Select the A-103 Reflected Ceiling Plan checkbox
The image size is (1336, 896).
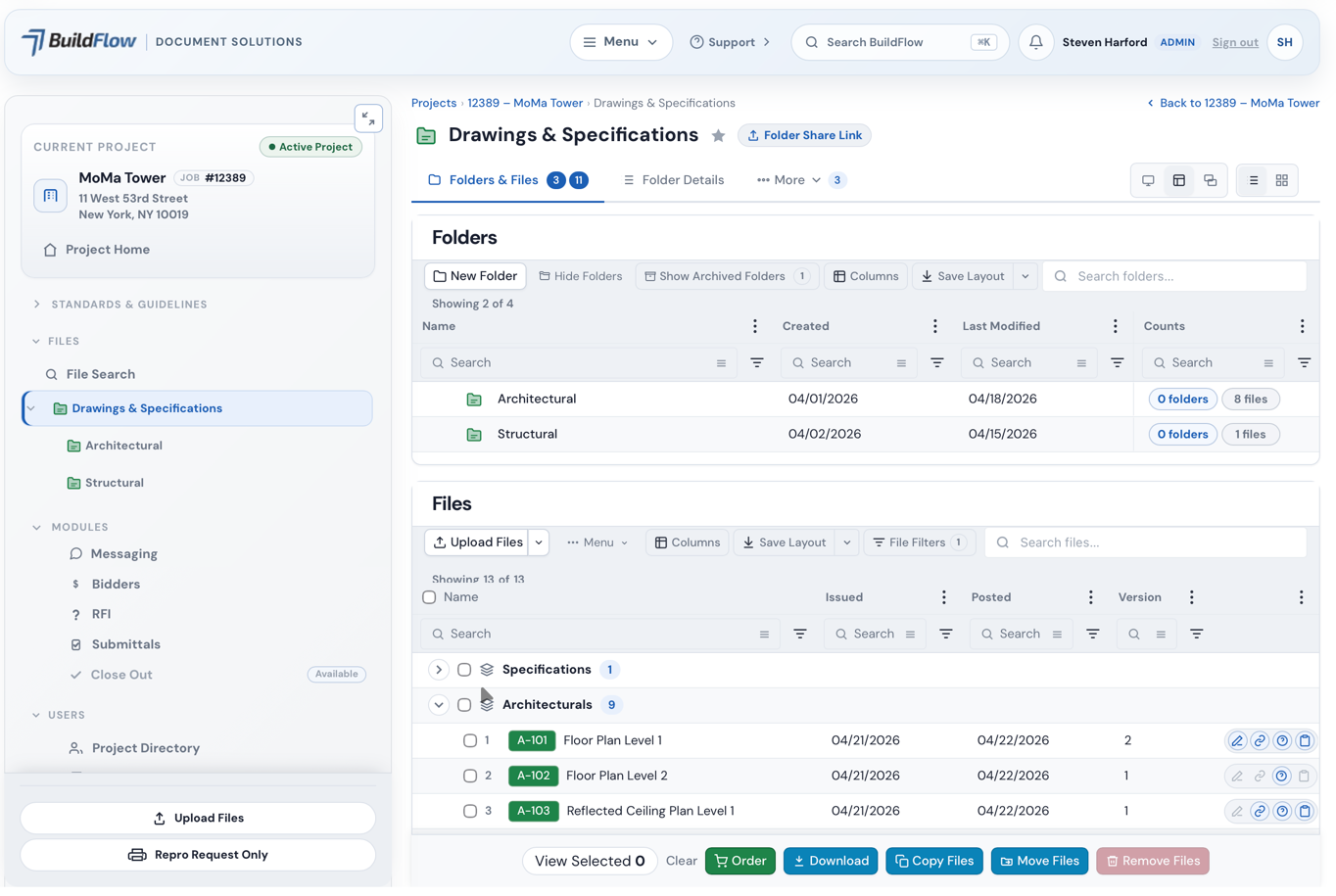click(470, 812)
